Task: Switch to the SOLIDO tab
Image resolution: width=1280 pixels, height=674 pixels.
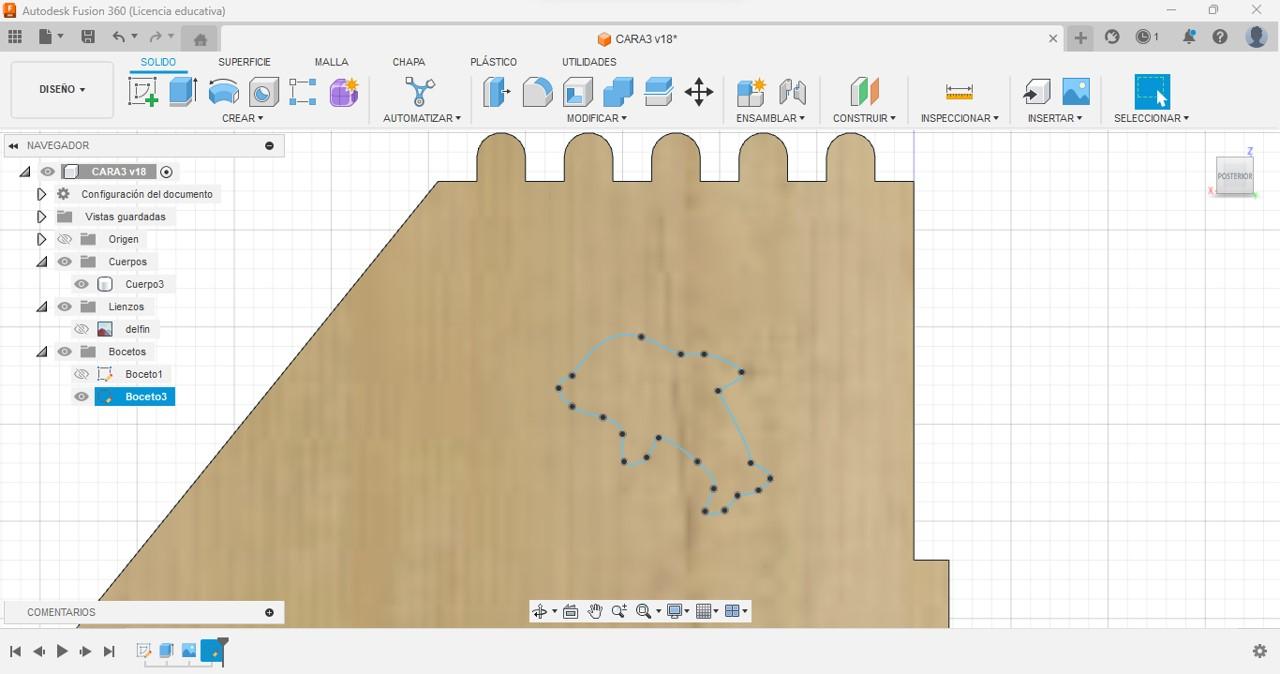Action: (158, 62)
